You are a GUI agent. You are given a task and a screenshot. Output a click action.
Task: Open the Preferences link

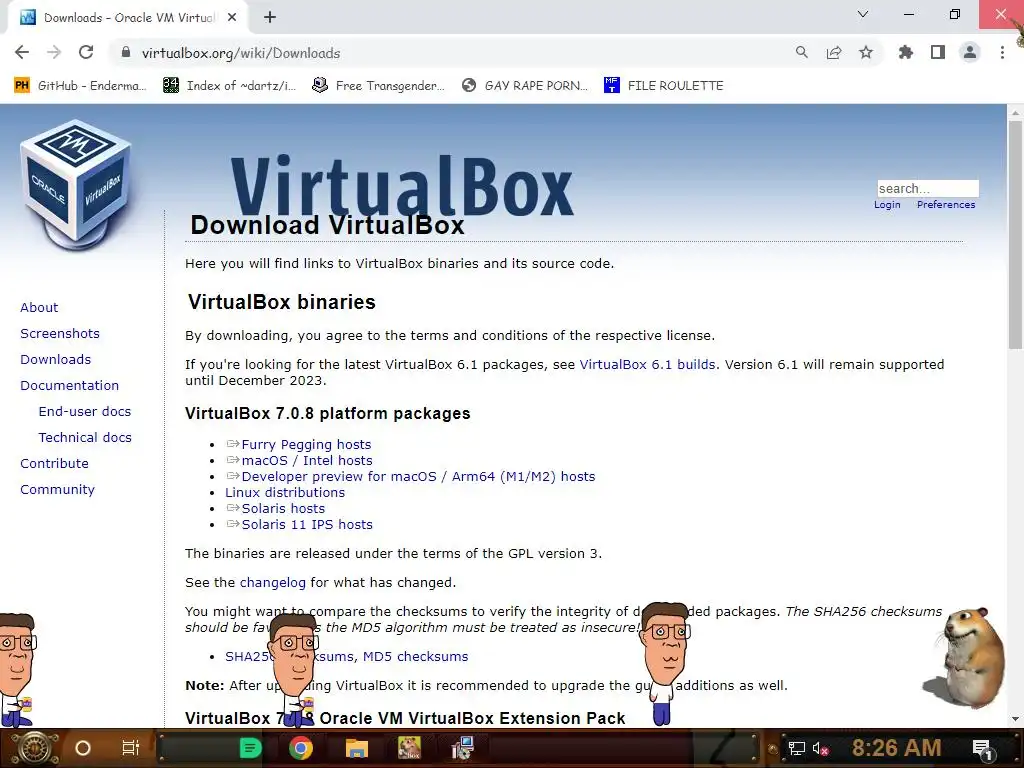pos(946,204)
